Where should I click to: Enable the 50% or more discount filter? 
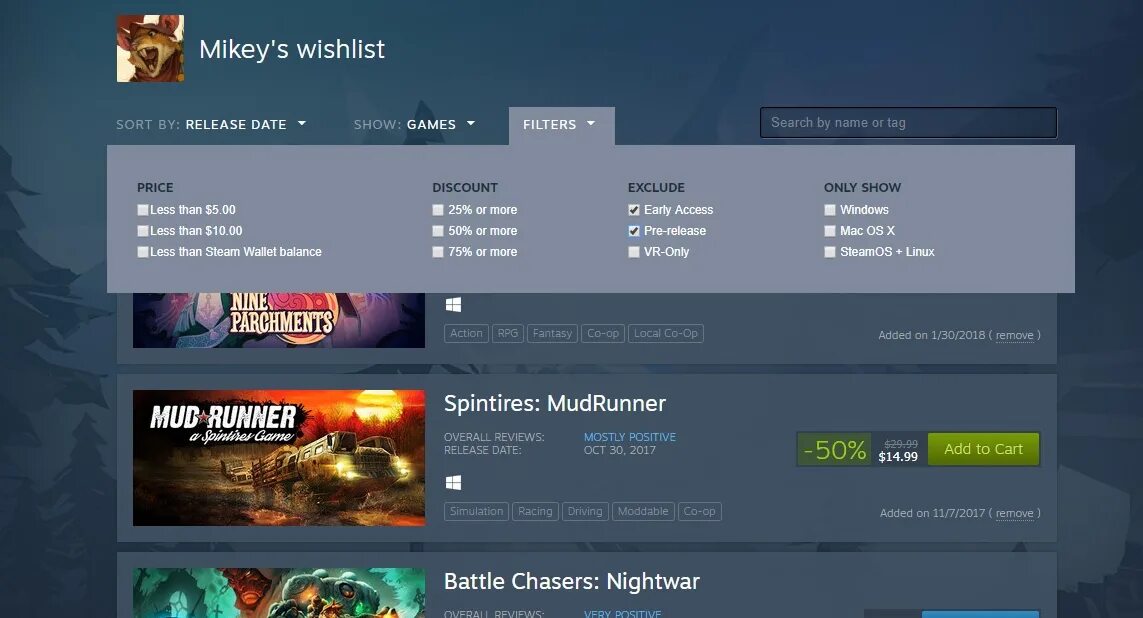(438, 231)
